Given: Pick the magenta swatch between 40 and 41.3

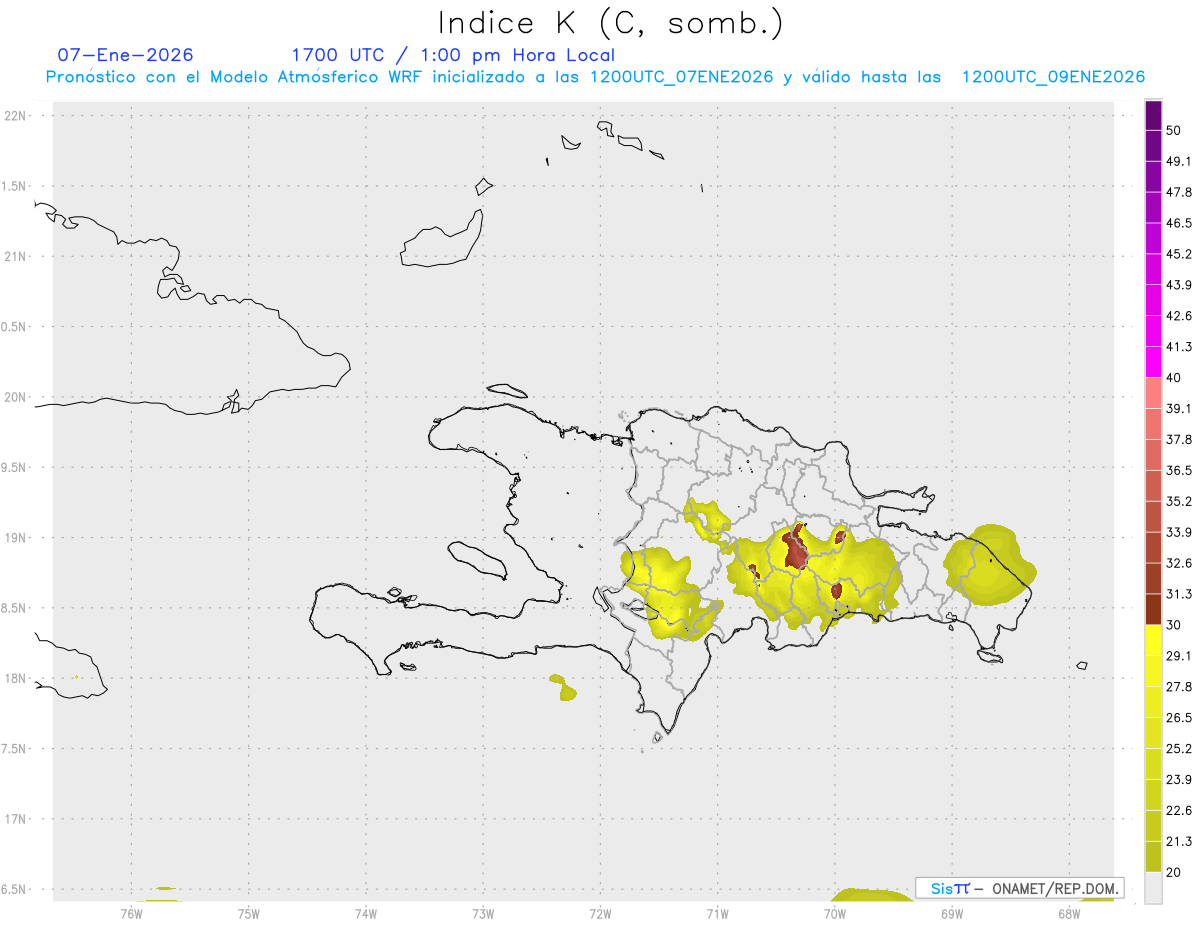Looking at the screenshot, I should click(x=1153, y=362).
